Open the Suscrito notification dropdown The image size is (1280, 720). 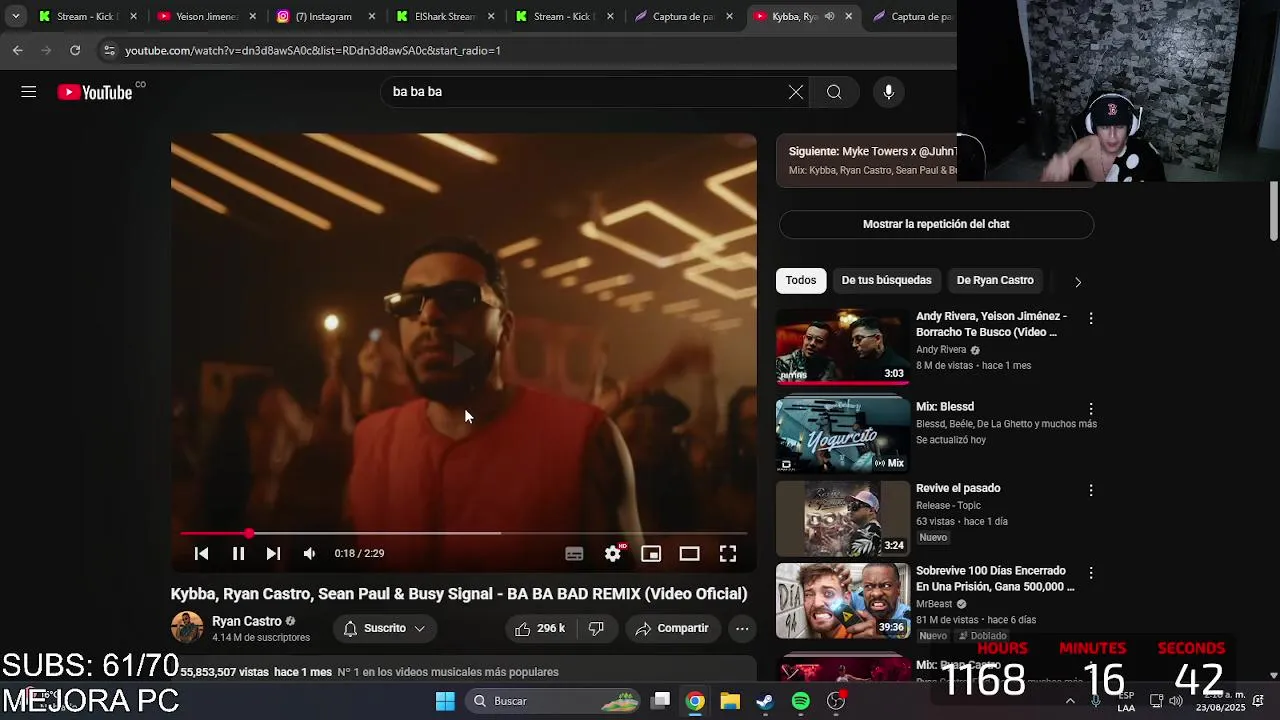pyautogui.click(x=384, y=628)
